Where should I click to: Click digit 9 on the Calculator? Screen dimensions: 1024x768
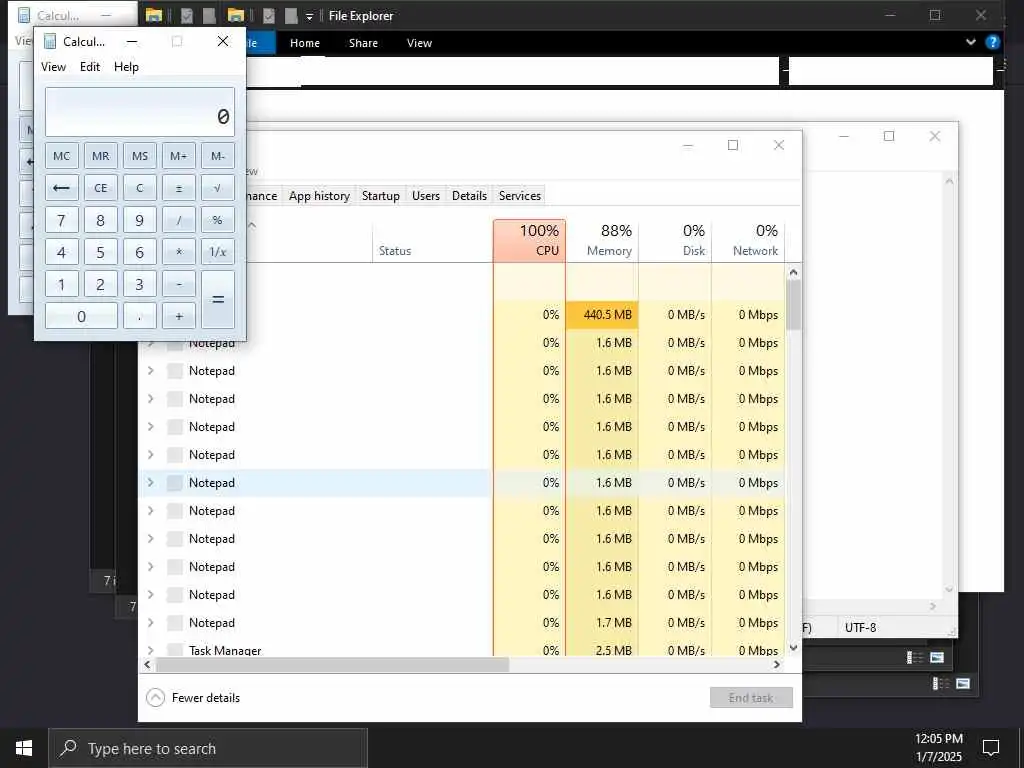140,220
